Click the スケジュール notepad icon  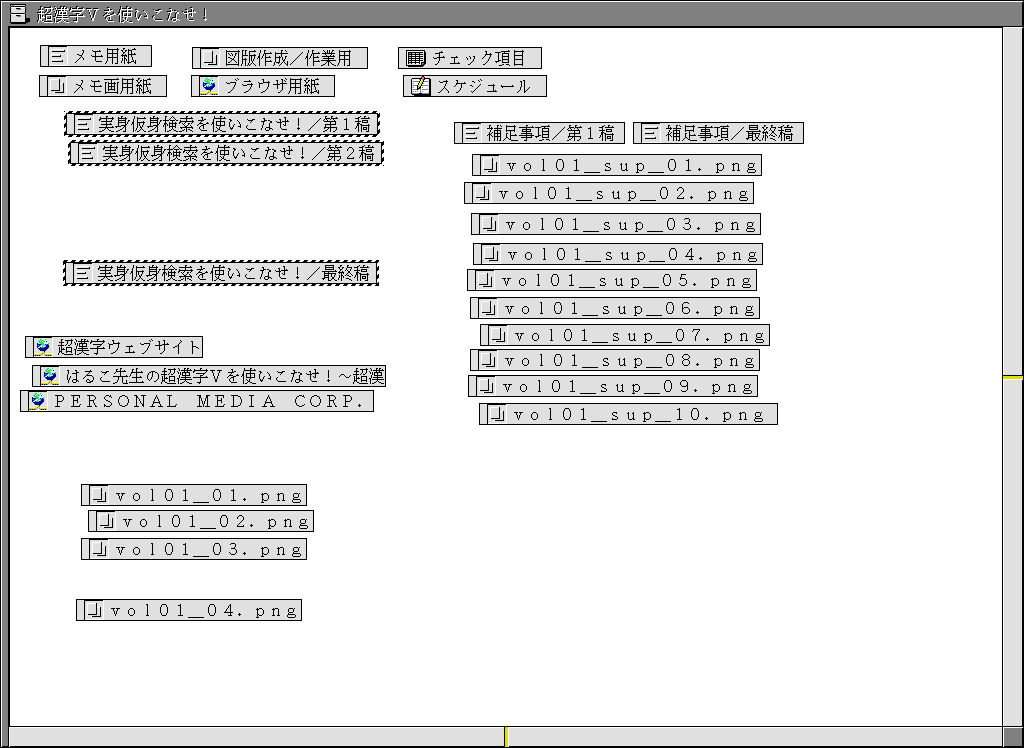click(x=421, y=87)
